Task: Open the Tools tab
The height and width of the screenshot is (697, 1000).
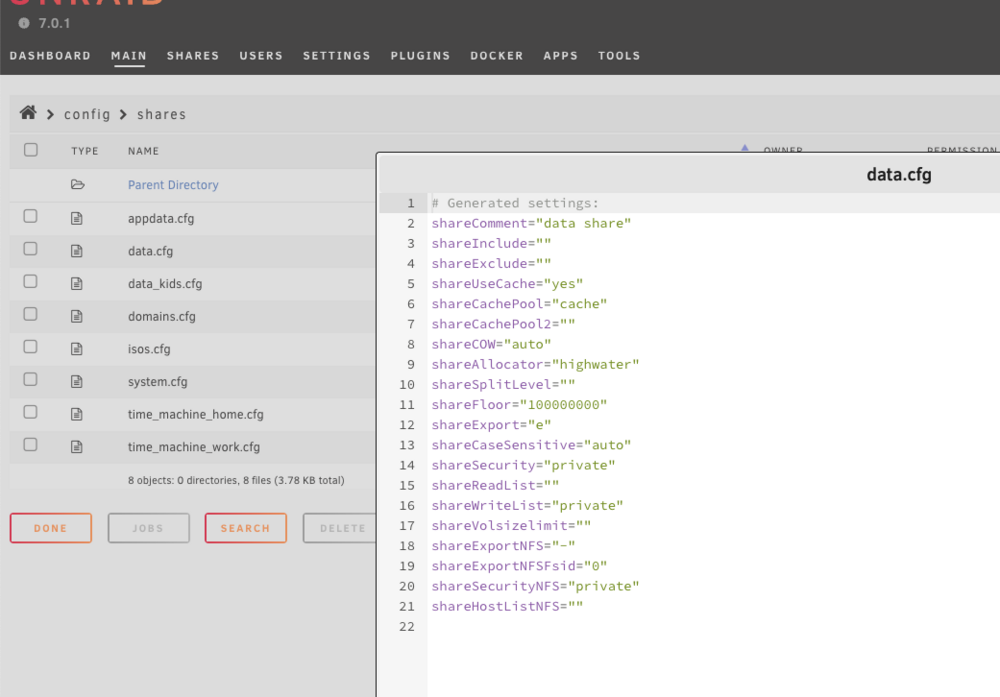Action: pyautogui.click(x=619, y=55)
